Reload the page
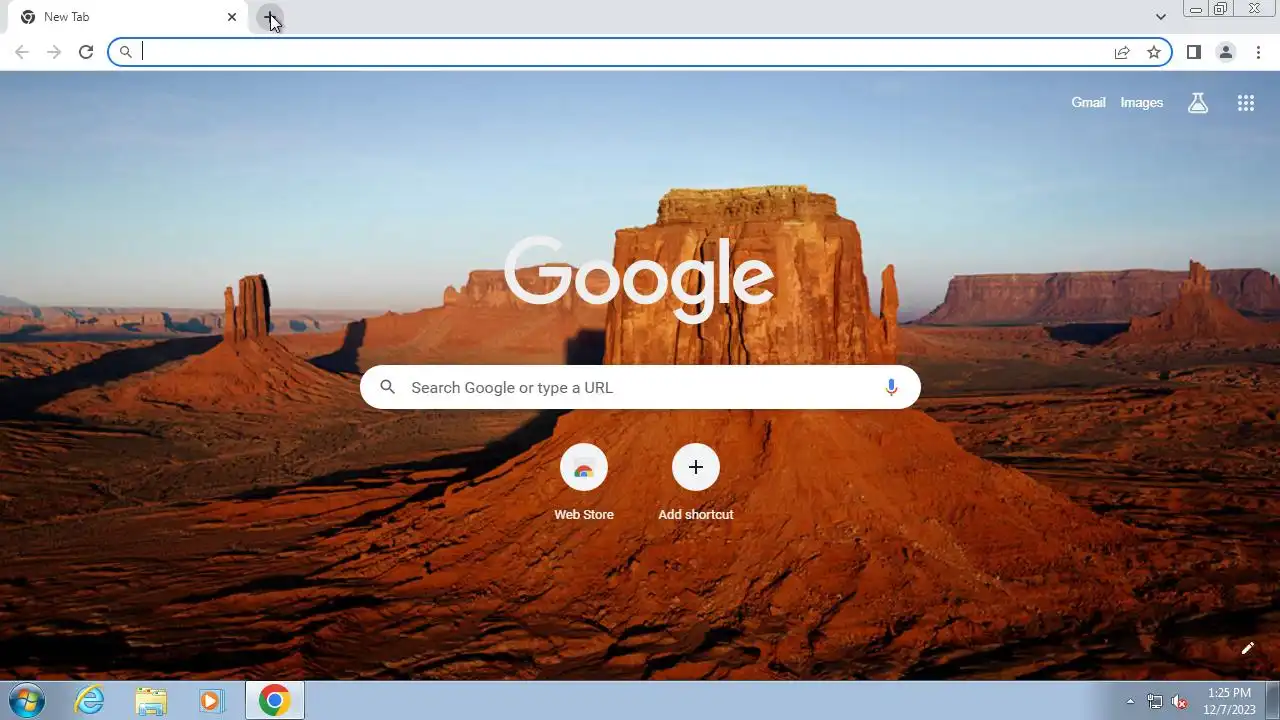Screen dimensions: 1280x720 click(x=86, y=52)
